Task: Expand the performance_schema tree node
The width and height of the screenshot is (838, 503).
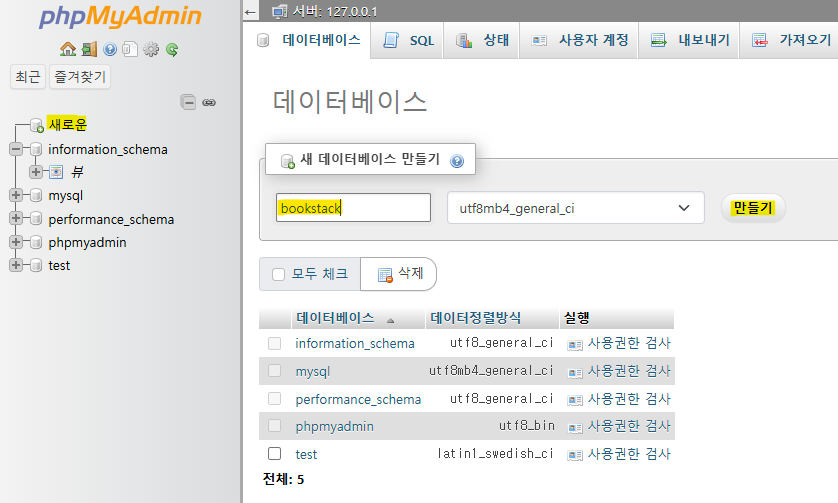Action: 16,219
